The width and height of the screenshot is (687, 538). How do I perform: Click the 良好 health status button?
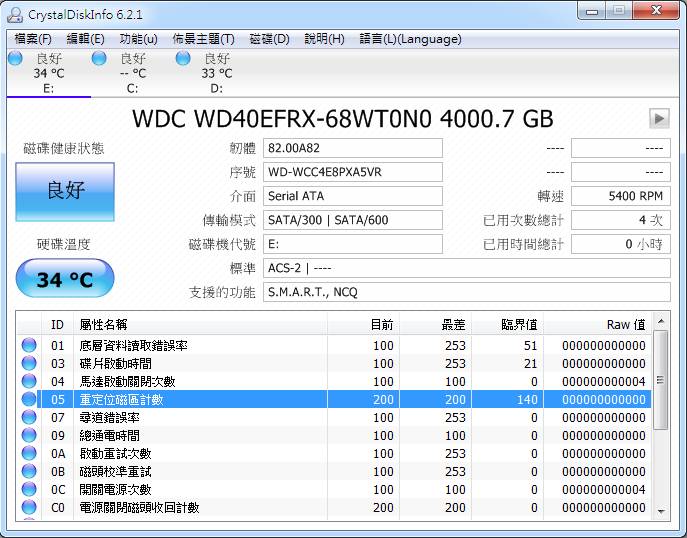click(x=65, y=191)
